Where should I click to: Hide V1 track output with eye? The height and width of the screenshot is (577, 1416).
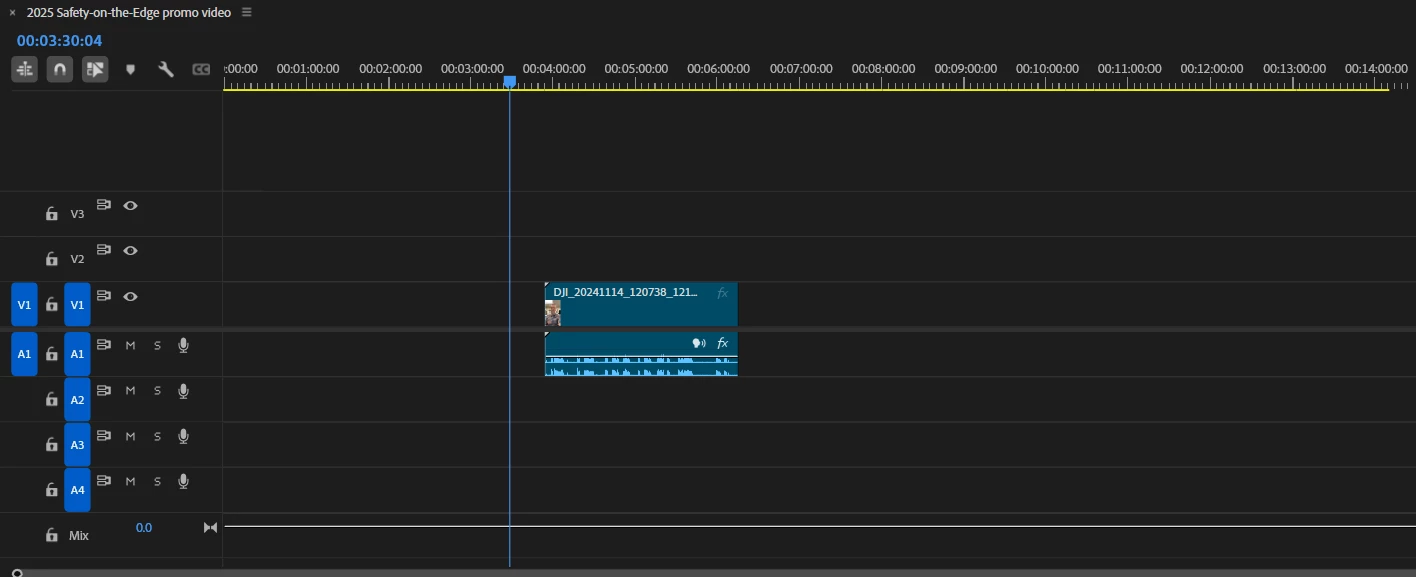tap(130, 296)
